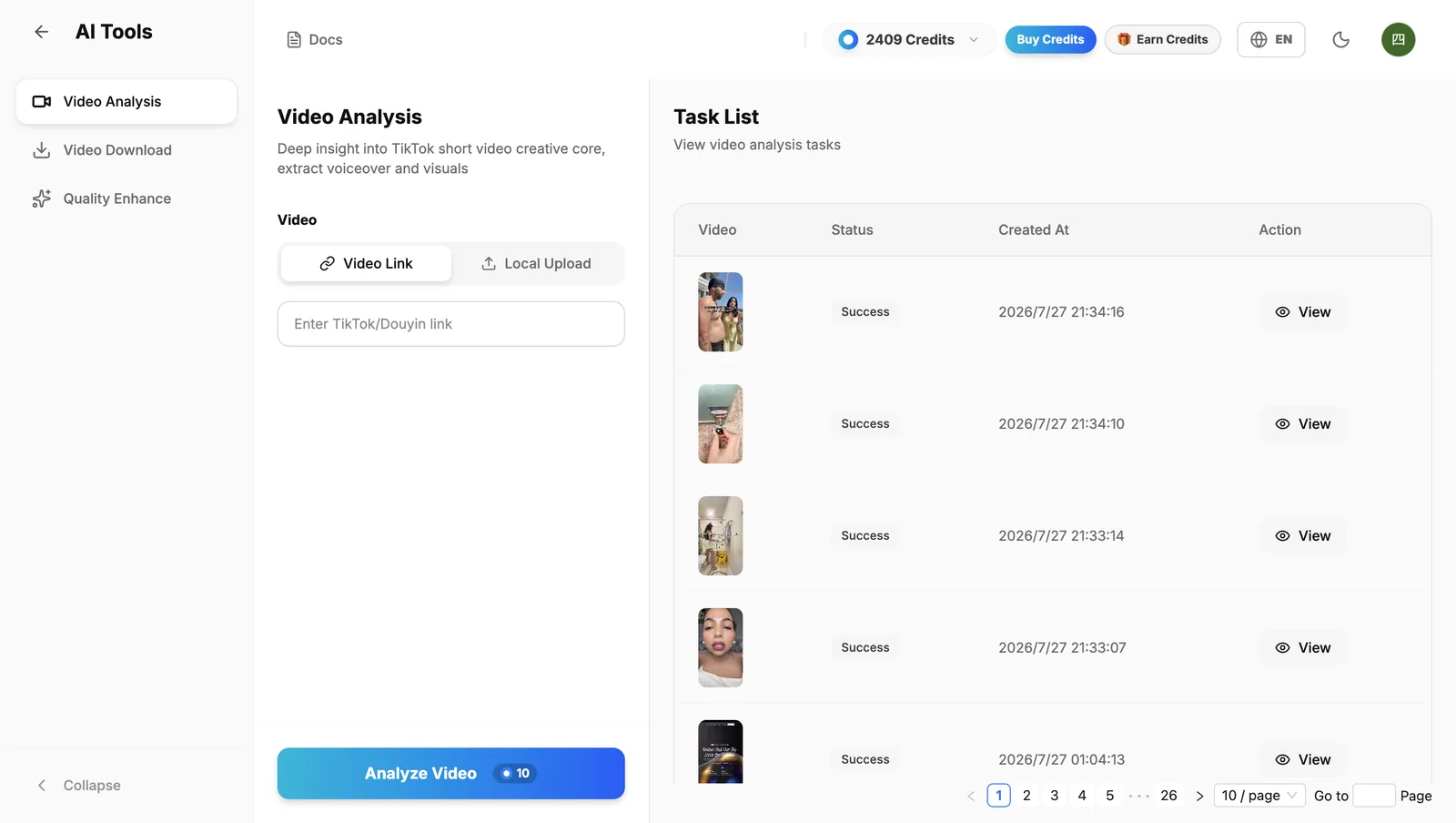The image size is (1456, 823).
Task: Click the Earn Credits button
Action: 1162,40
